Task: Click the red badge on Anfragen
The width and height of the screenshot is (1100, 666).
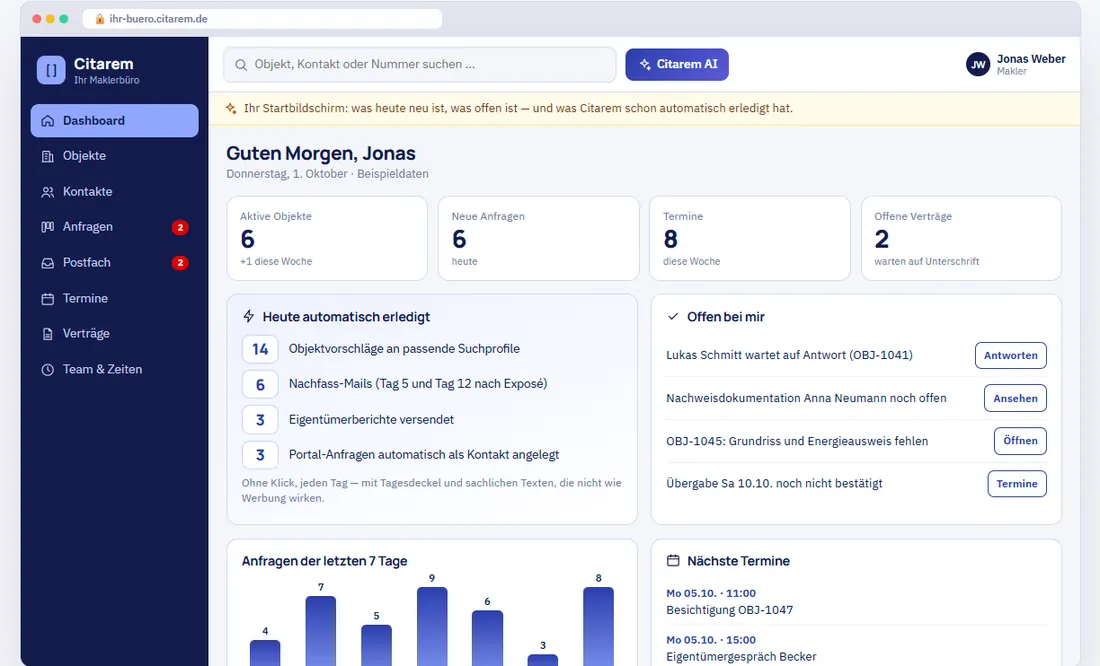Action: pyautogui.click(x=180, y=227)
